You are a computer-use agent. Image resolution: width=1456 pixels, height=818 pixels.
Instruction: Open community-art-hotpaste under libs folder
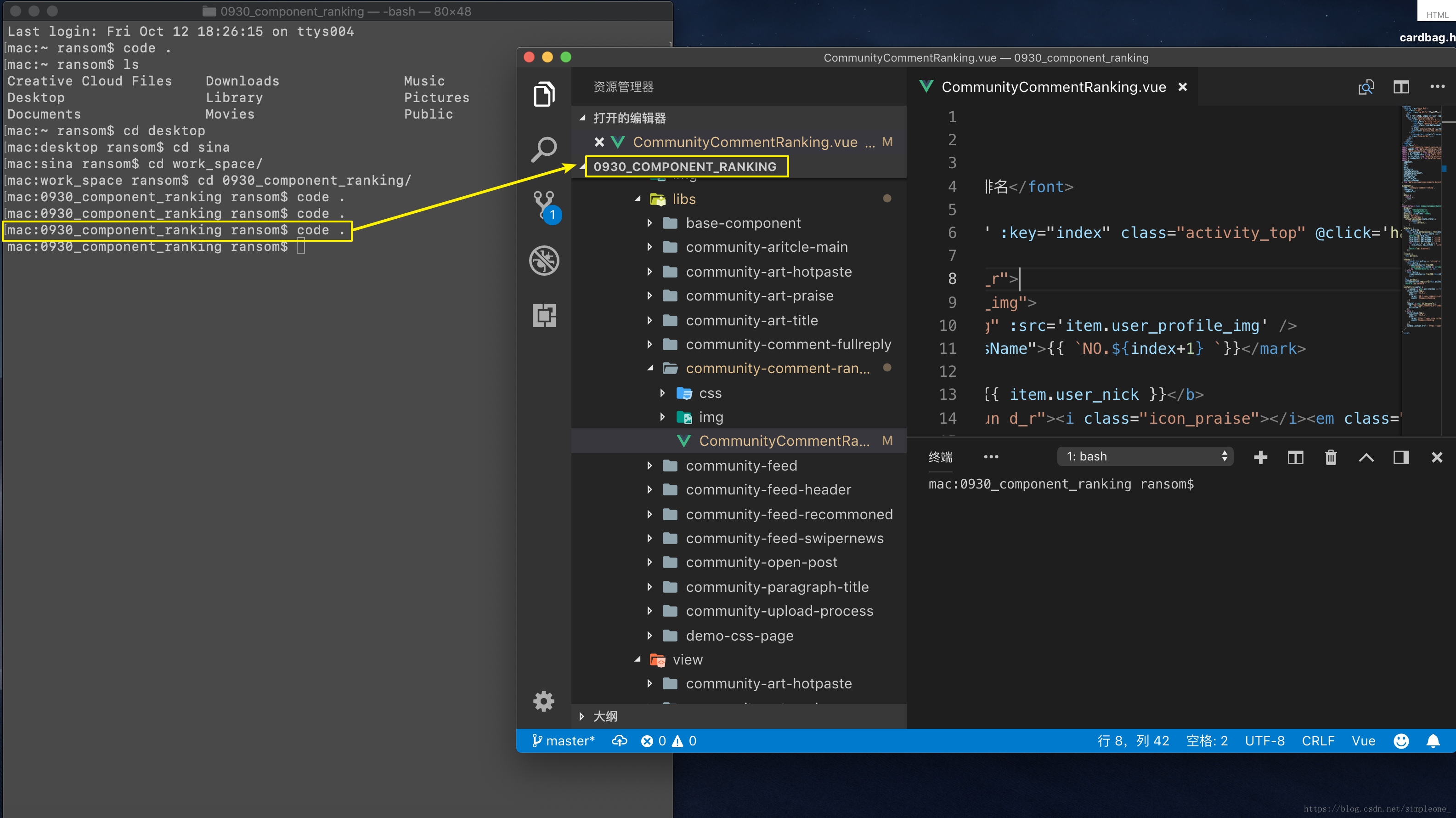pos(739,272)
